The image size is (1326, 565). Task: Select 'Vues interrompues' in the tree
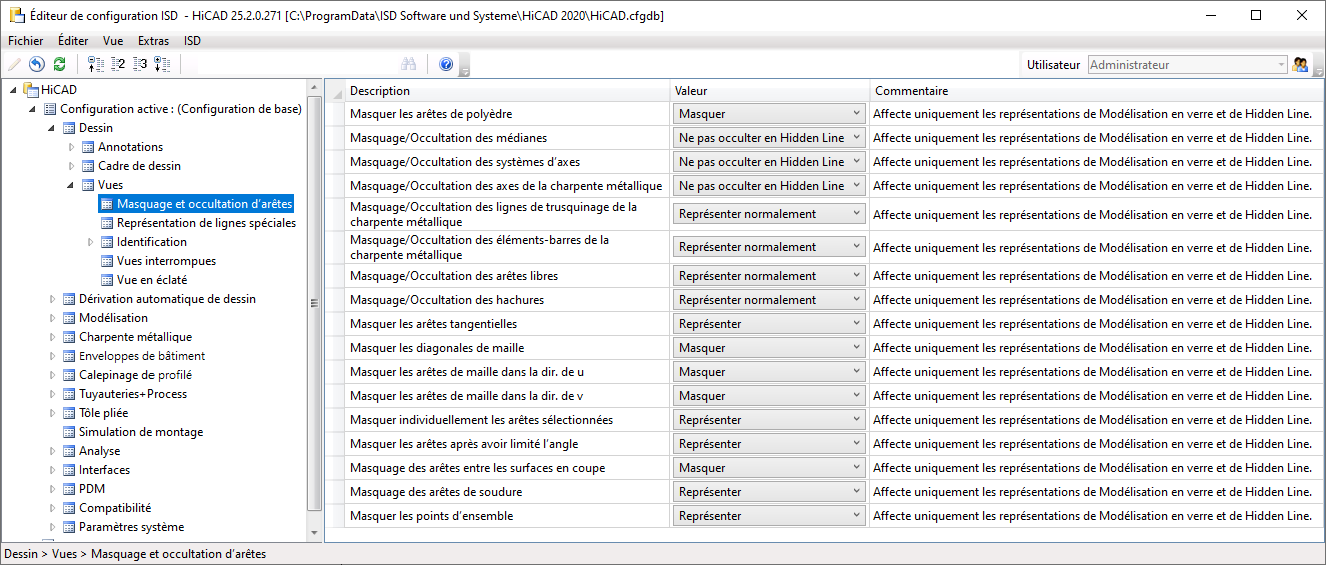(166, 261)
